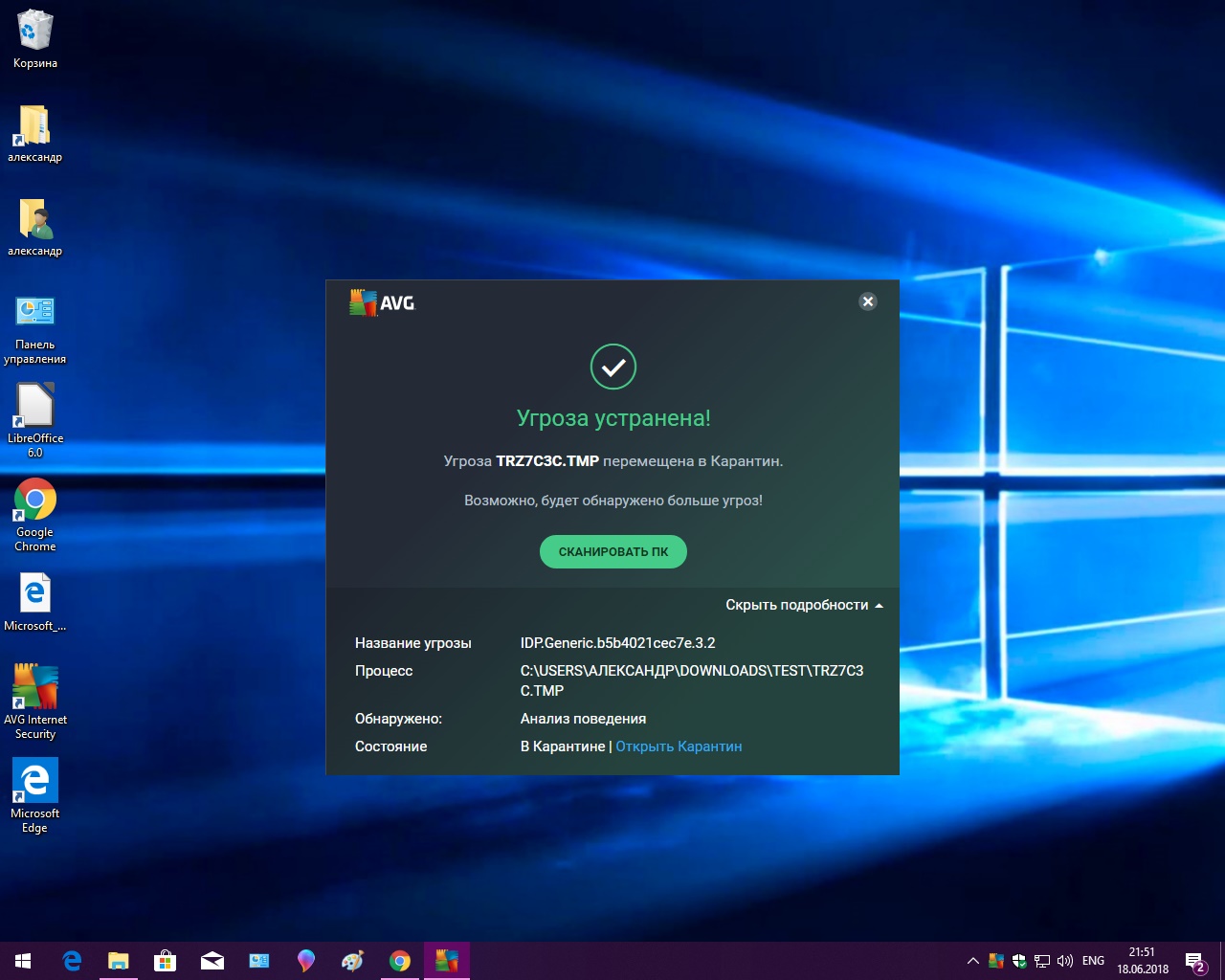
Task: Open the Mail app in taskbar
Action: (x=212, y=961)
